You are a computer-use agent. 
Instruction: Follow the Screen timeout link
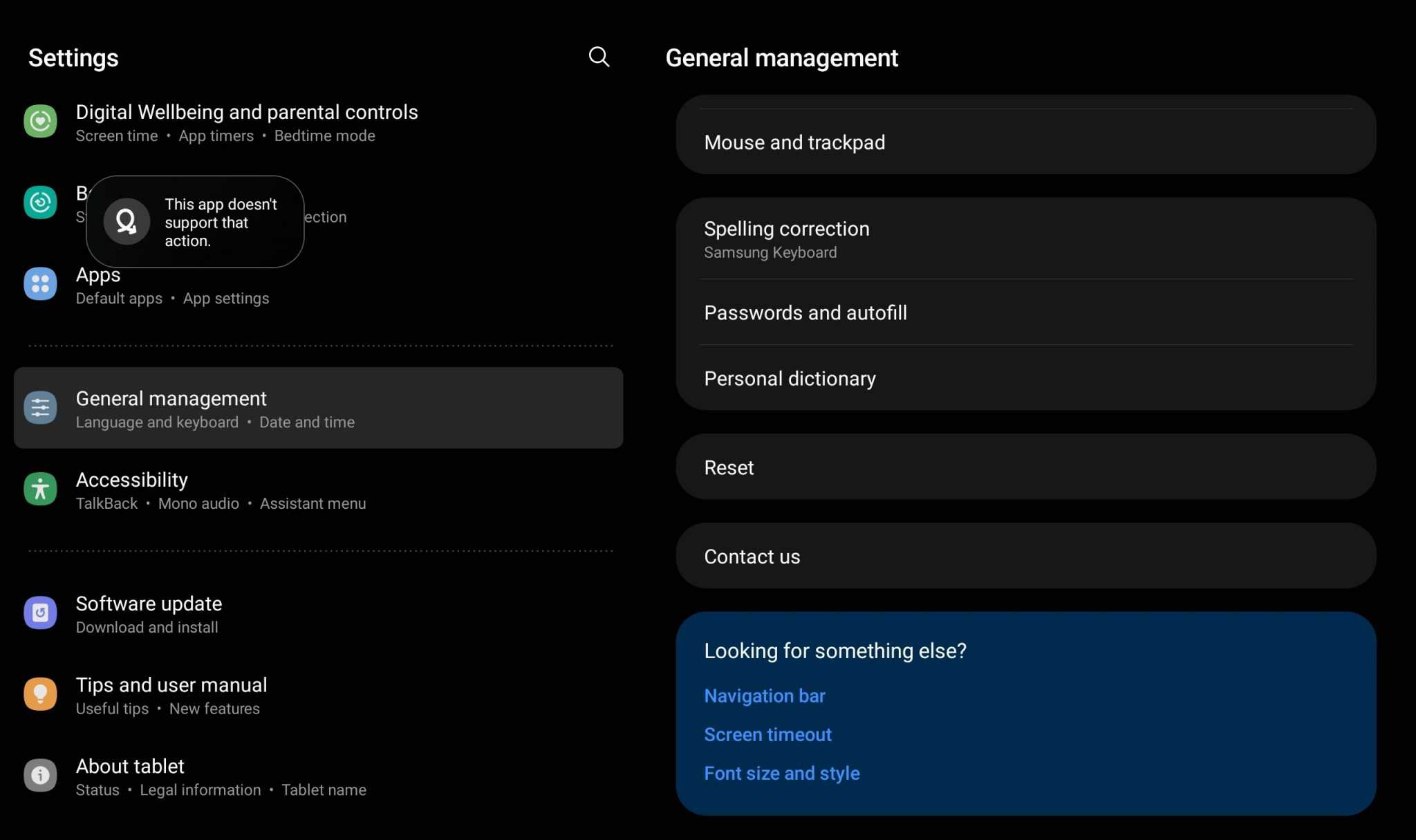tap(767, 734)
